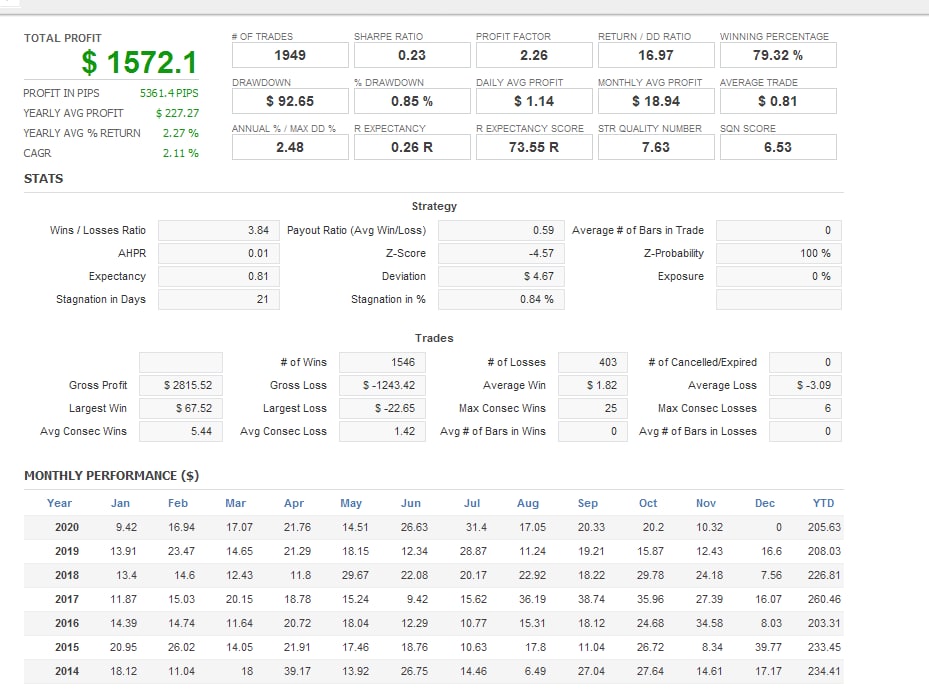Click the Dec column header
This screenshot has width=929, height=698.
pyautogui.click(x=765, y=504)
